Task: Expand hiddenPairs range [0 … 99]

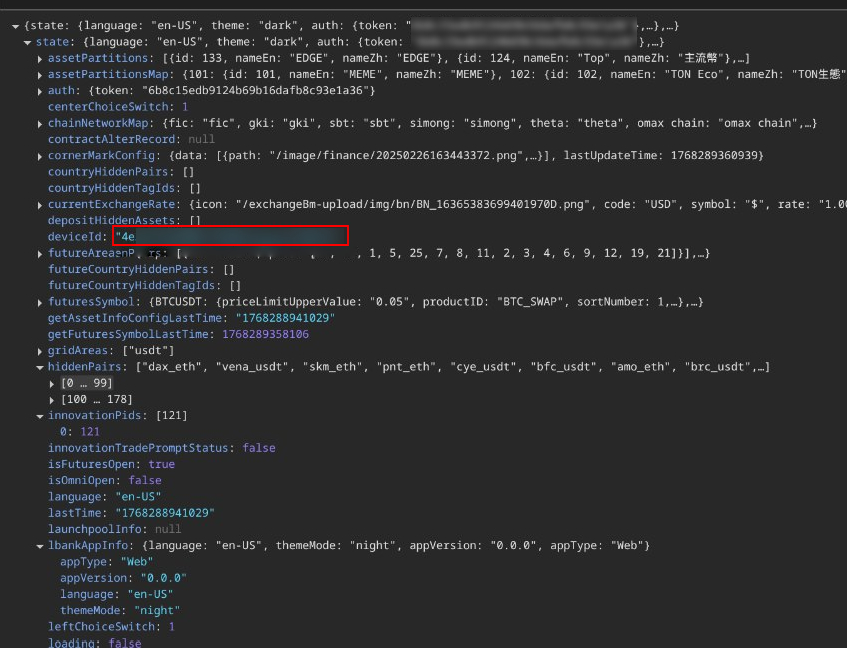Action: coord(52,383)
